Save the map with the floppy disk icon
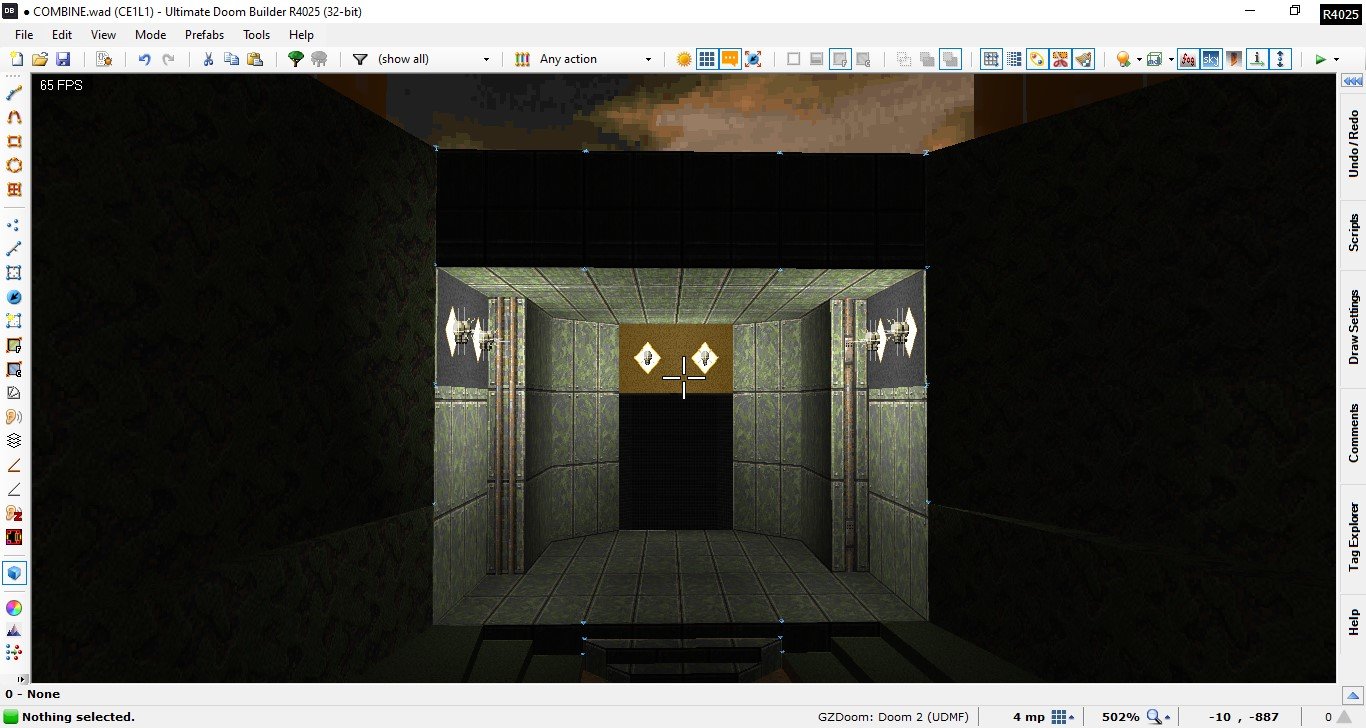This screenshot has height=728, width=1366. pyautogui.click(x=62, y=59)
